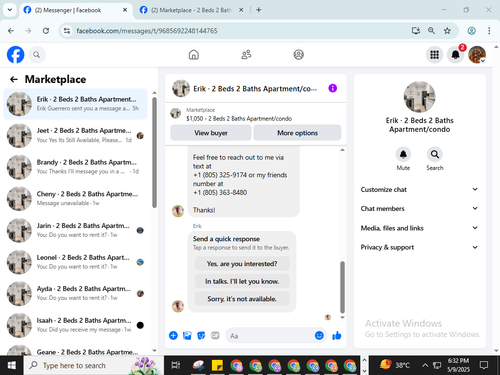Reload the page with refresh icon
The image size is (500, 375).
tap(46, 31)
